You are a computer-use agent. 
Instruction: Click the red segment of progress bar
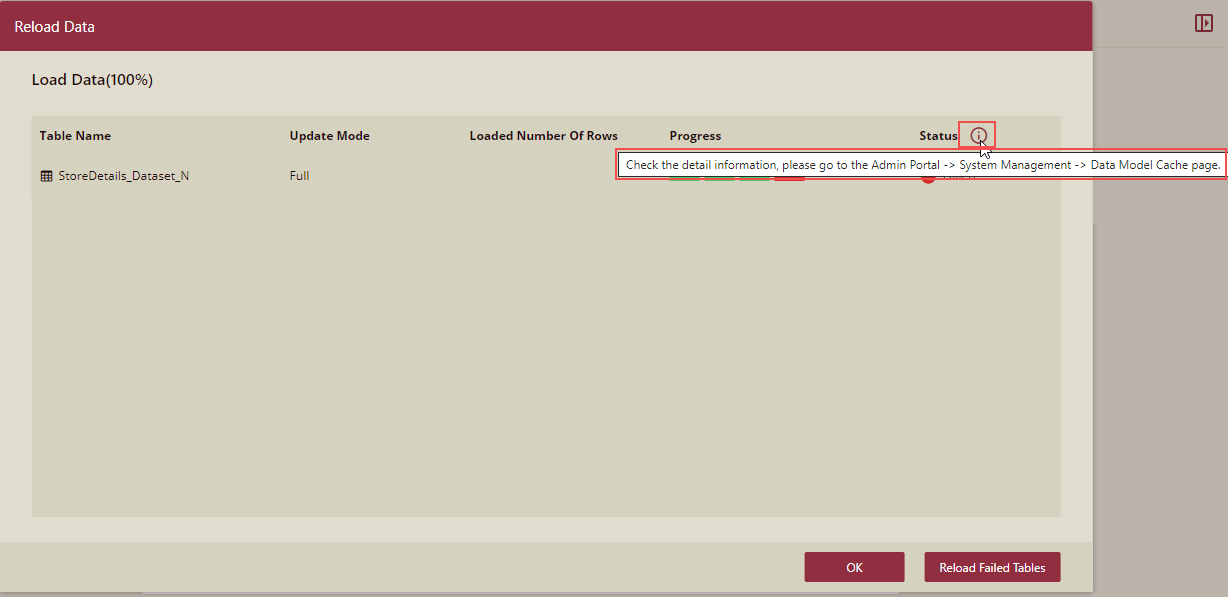click(789, 180)
